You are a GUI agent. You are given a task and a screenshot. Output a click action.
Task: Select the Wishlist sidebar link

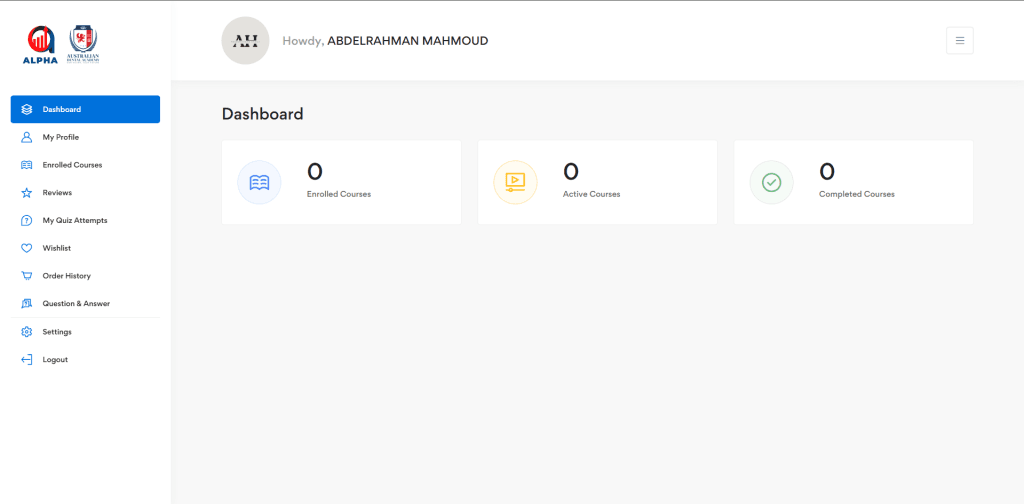[57, 248]
